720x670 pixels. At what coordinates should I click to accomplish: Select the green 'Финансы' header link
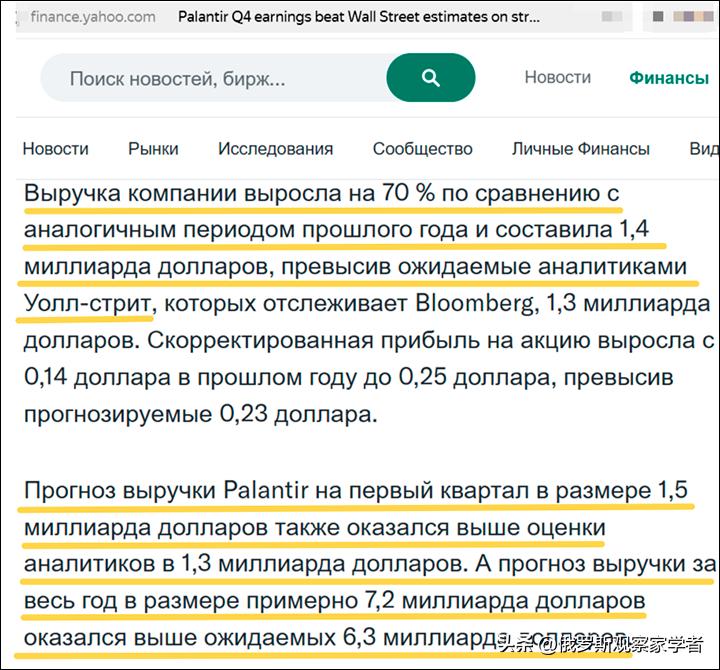[669, 78]
